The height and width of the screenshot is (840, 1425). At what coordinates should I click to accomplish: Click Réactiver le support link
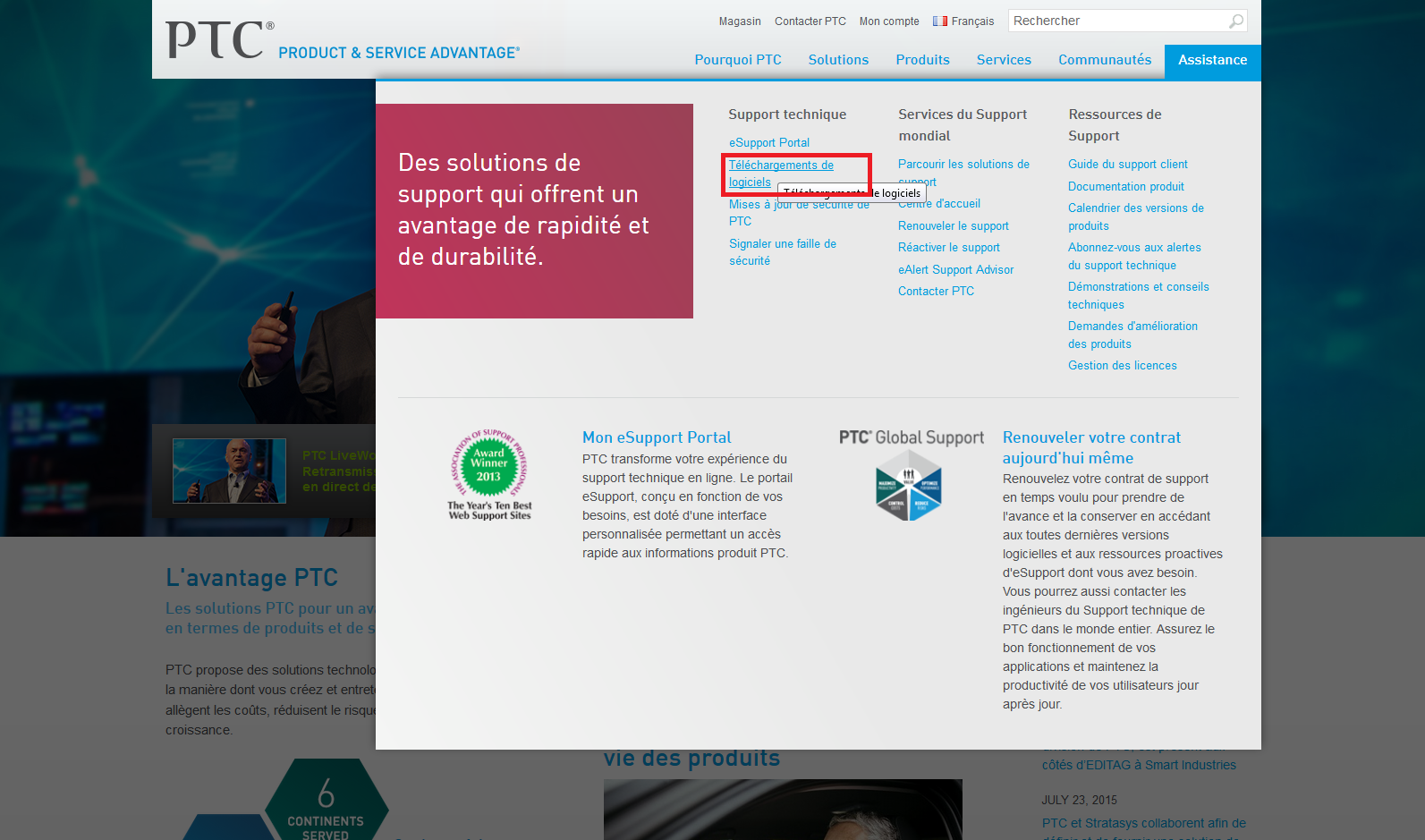(x=949, y=248)
